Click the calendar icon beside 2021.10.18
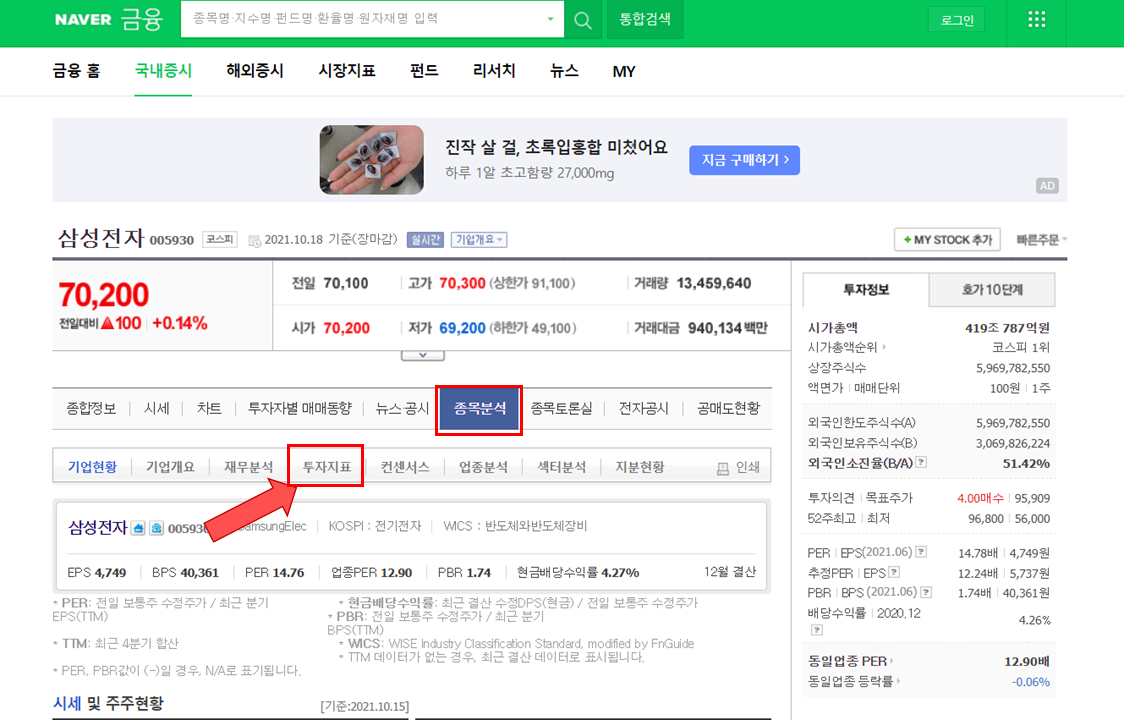The height and width of the screenshot is (720, 1124). [x=254, y=240]
